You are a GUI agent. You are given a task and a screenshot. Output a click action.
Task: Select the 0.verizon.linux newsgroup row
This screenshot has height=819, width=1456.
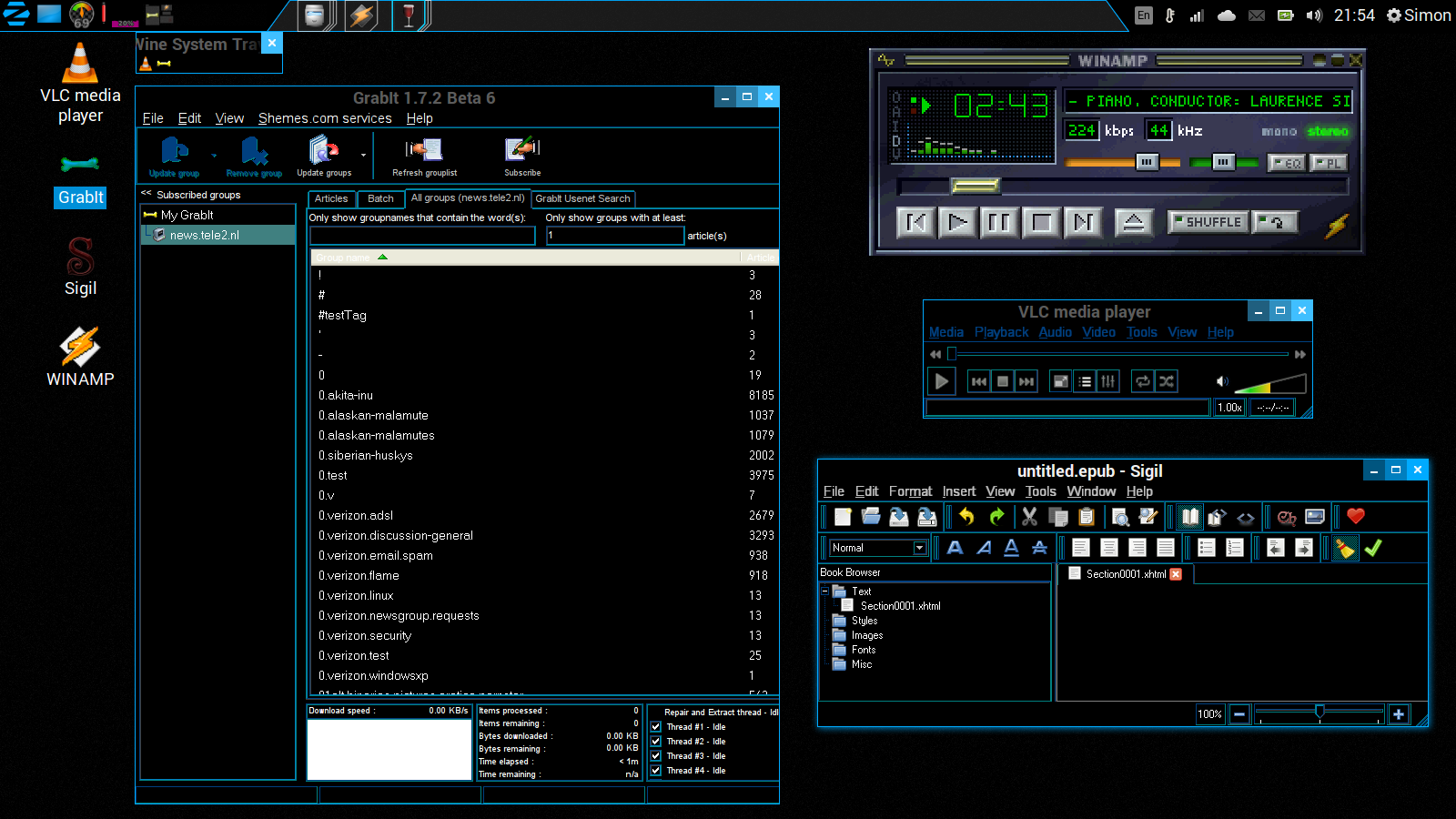point(356,596)
